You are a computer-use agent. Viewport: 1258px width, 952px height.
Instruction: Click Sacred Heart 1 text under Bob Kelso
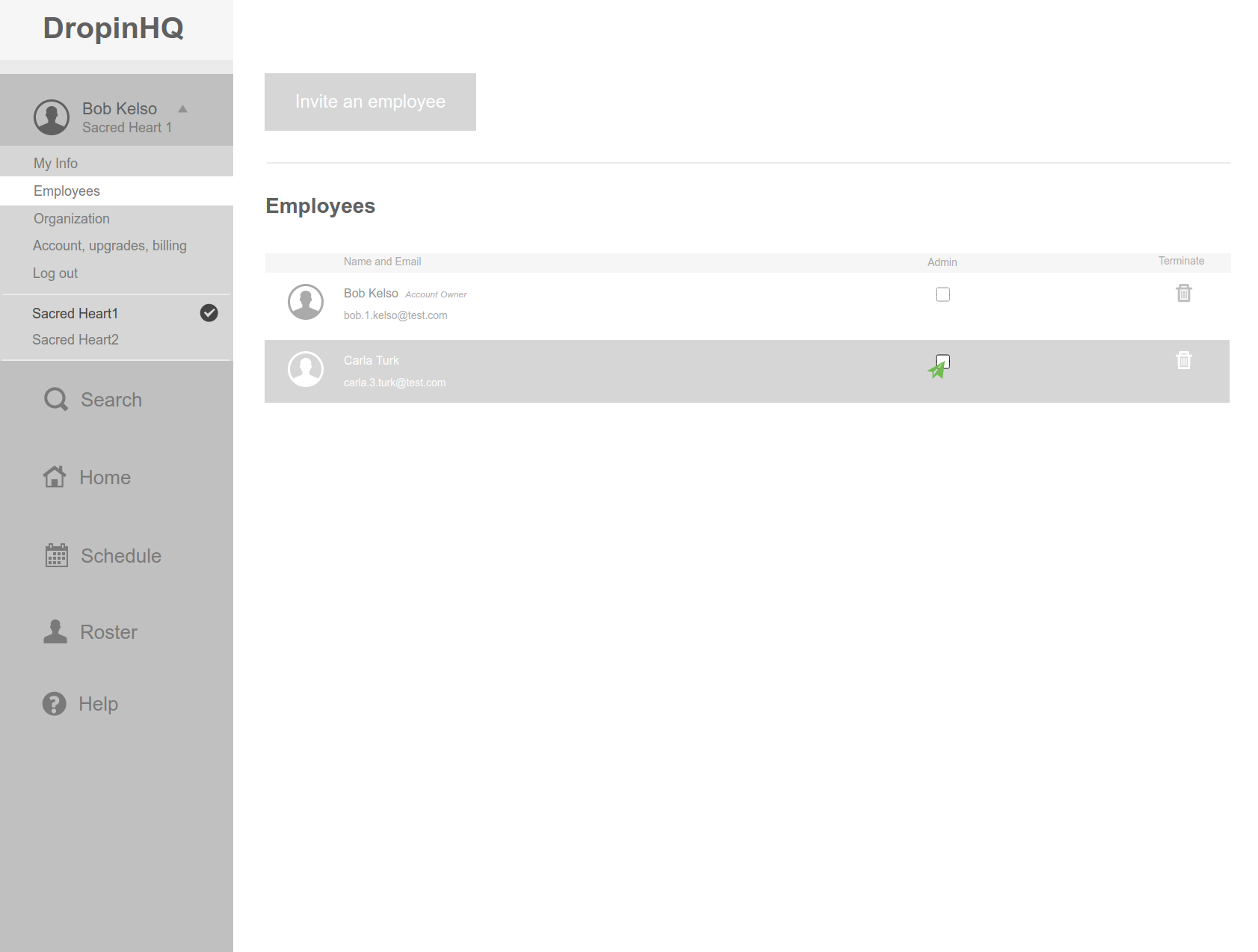pyautogui.click(x=127, y=128)
